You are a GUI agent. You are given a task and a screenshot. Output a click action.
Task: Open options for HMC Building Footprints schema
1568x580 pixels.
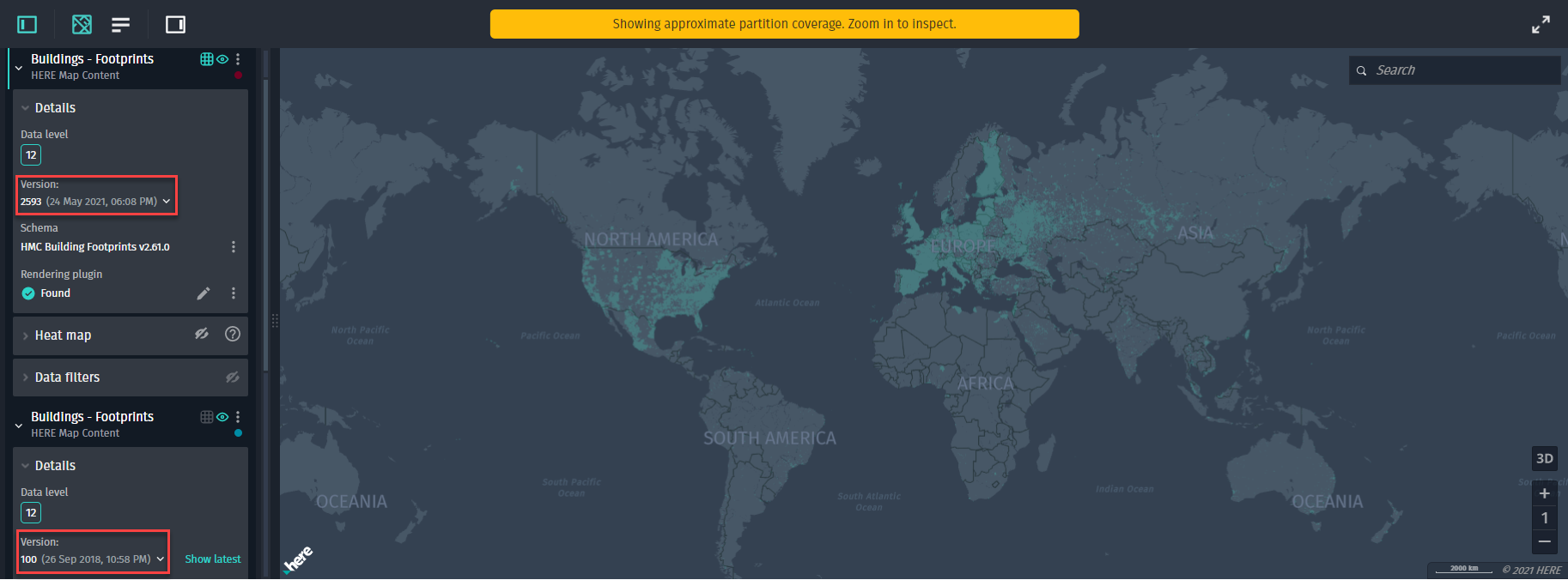point(233,247)
